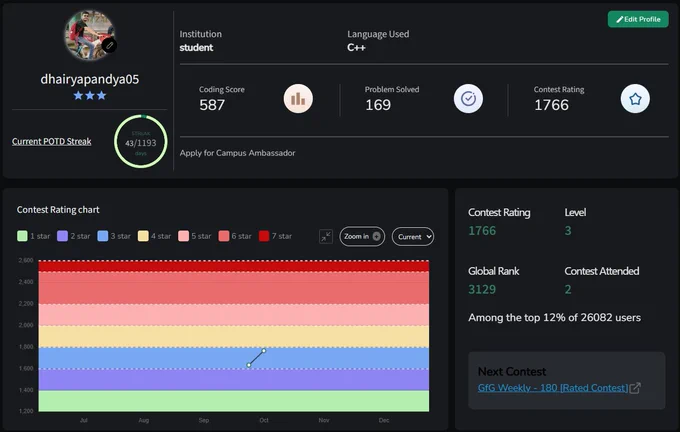The image size is (680, 432).
Task: Click the Coding Score value 587
Action: [212, 105]
